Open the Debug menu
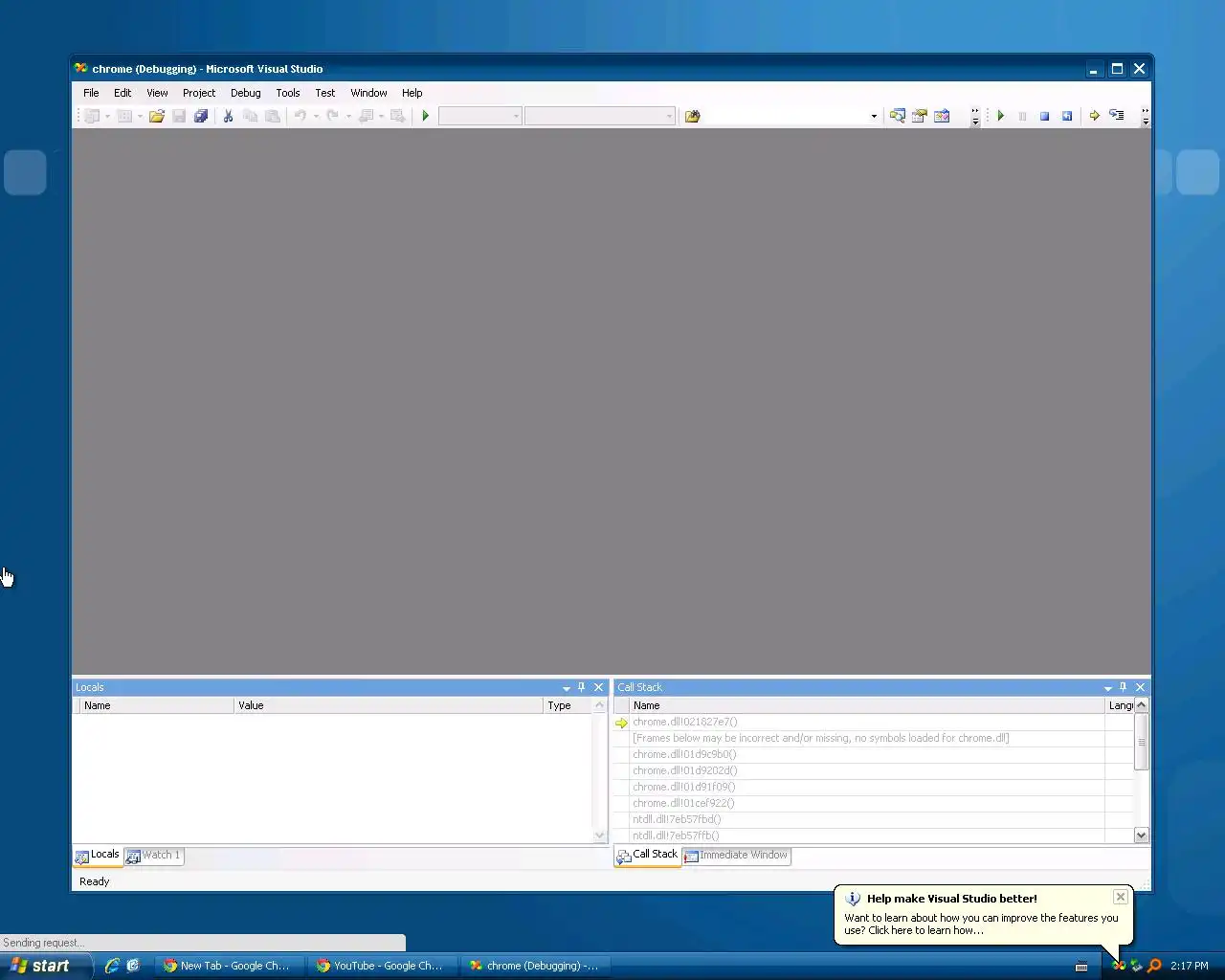1225x980 pixels. coord(246,93)
